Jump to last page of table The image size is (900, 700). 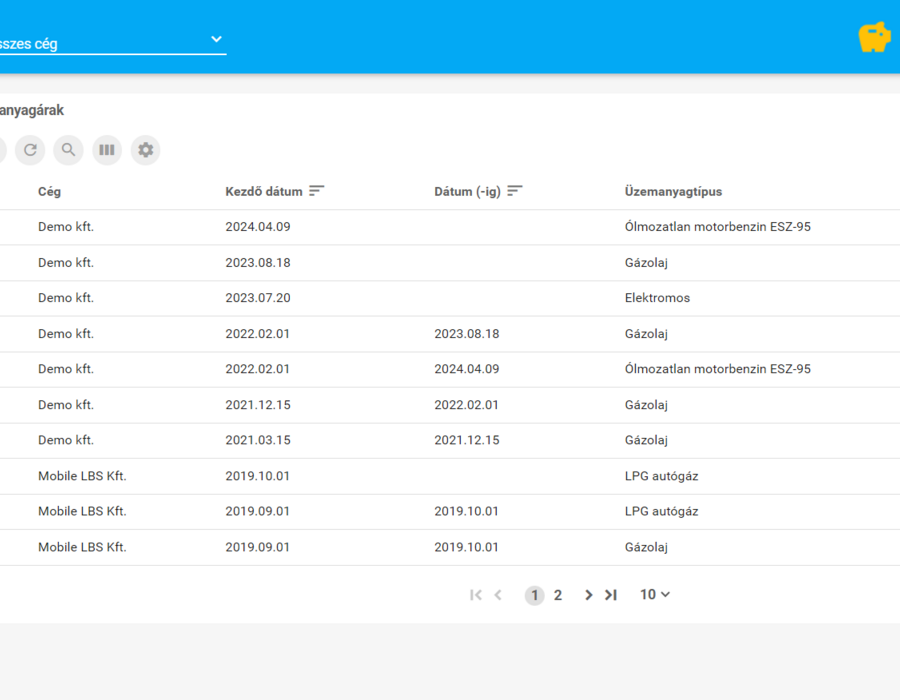pyautogui.click(x=611, y=595)
